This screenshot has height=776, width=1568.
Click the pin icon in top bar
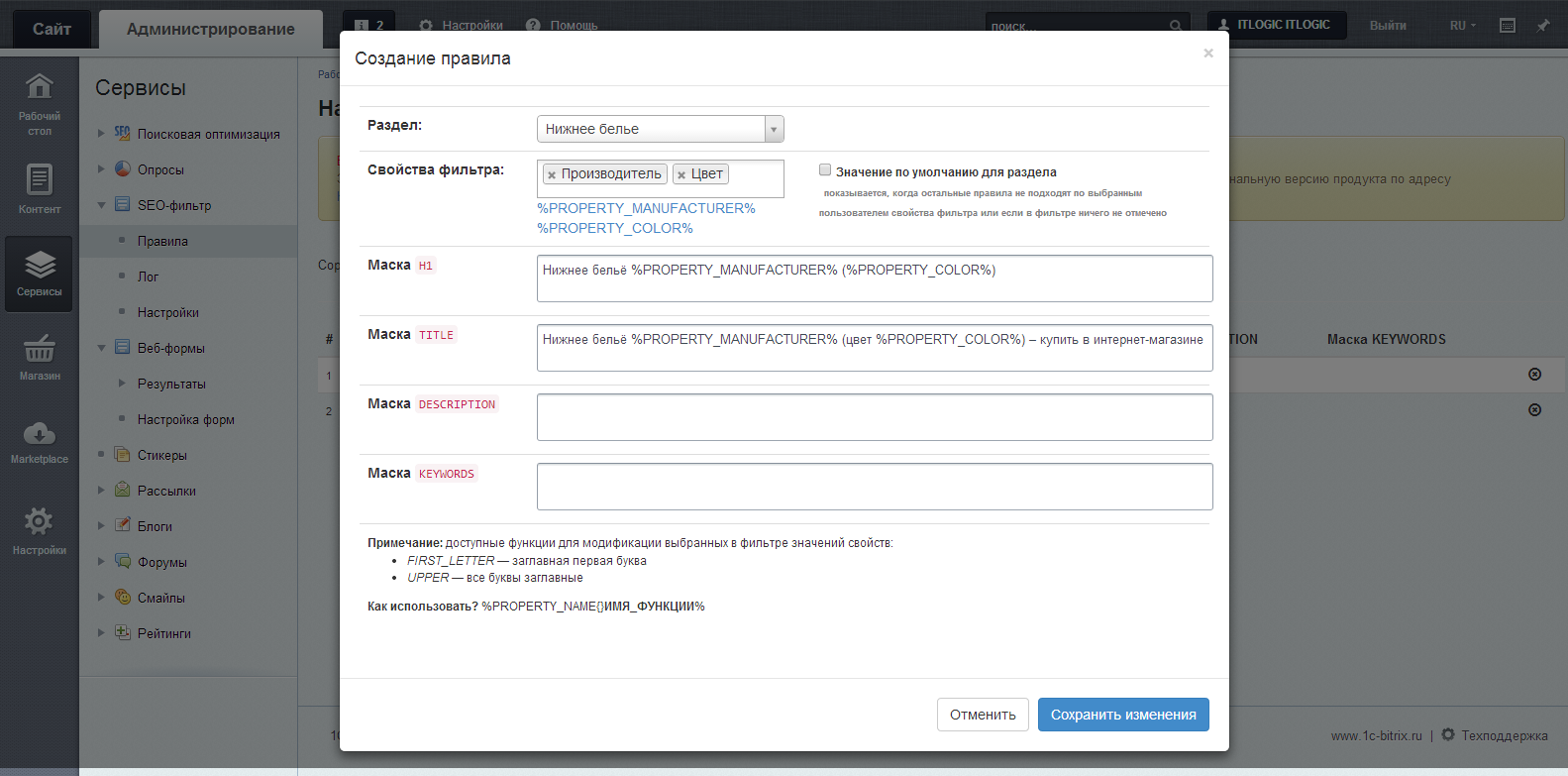tap(1543, 25)
